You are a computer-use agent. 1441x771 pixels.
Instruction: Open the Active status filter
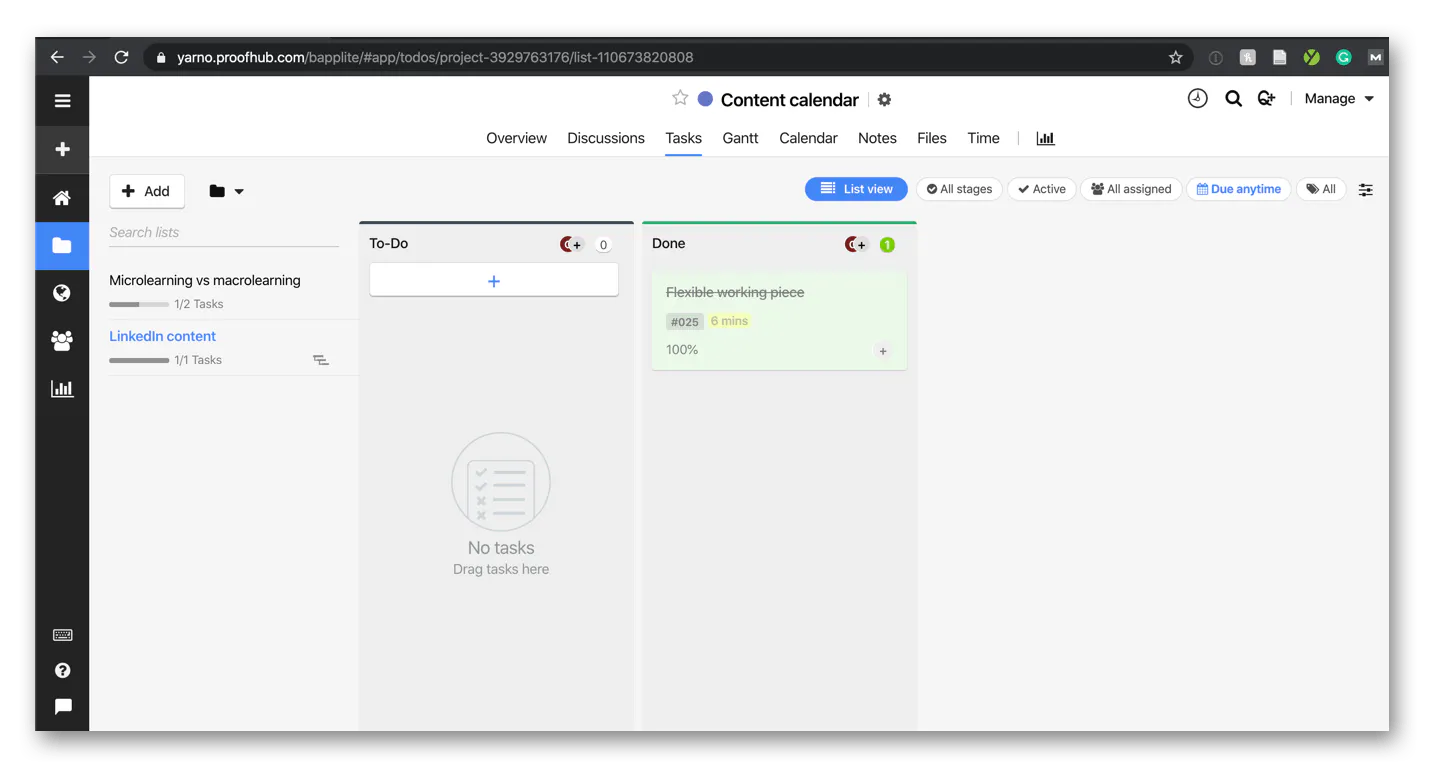click(x=1042, y=189)
